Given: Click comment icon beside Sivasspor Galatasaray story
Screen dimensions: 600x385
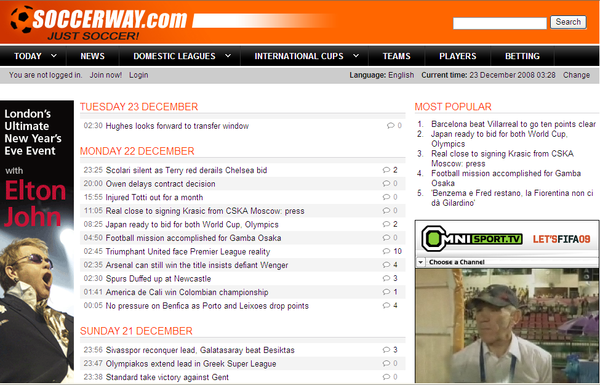Looking at the screenshot, I should point(386,350).
